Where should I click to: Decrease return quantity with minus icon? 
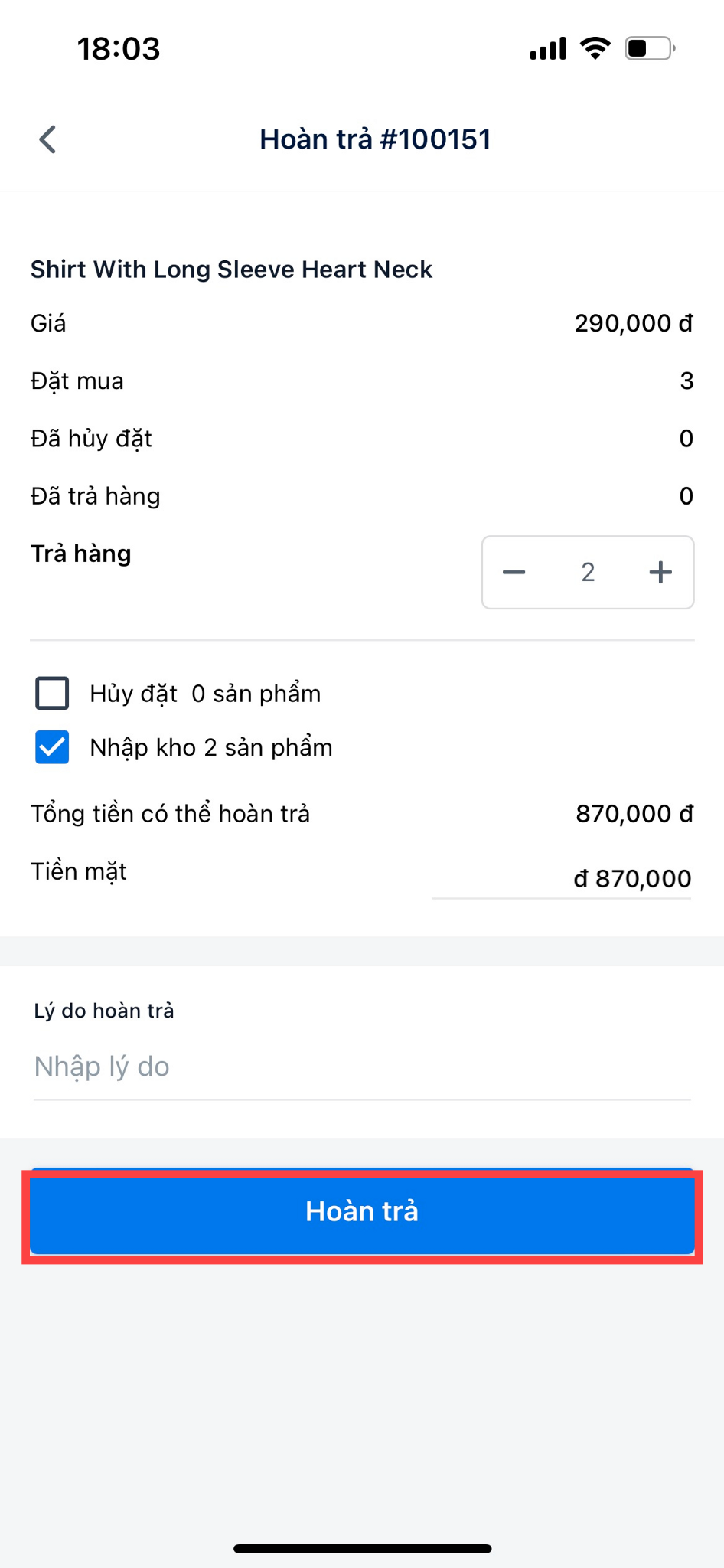click(514, 573)
